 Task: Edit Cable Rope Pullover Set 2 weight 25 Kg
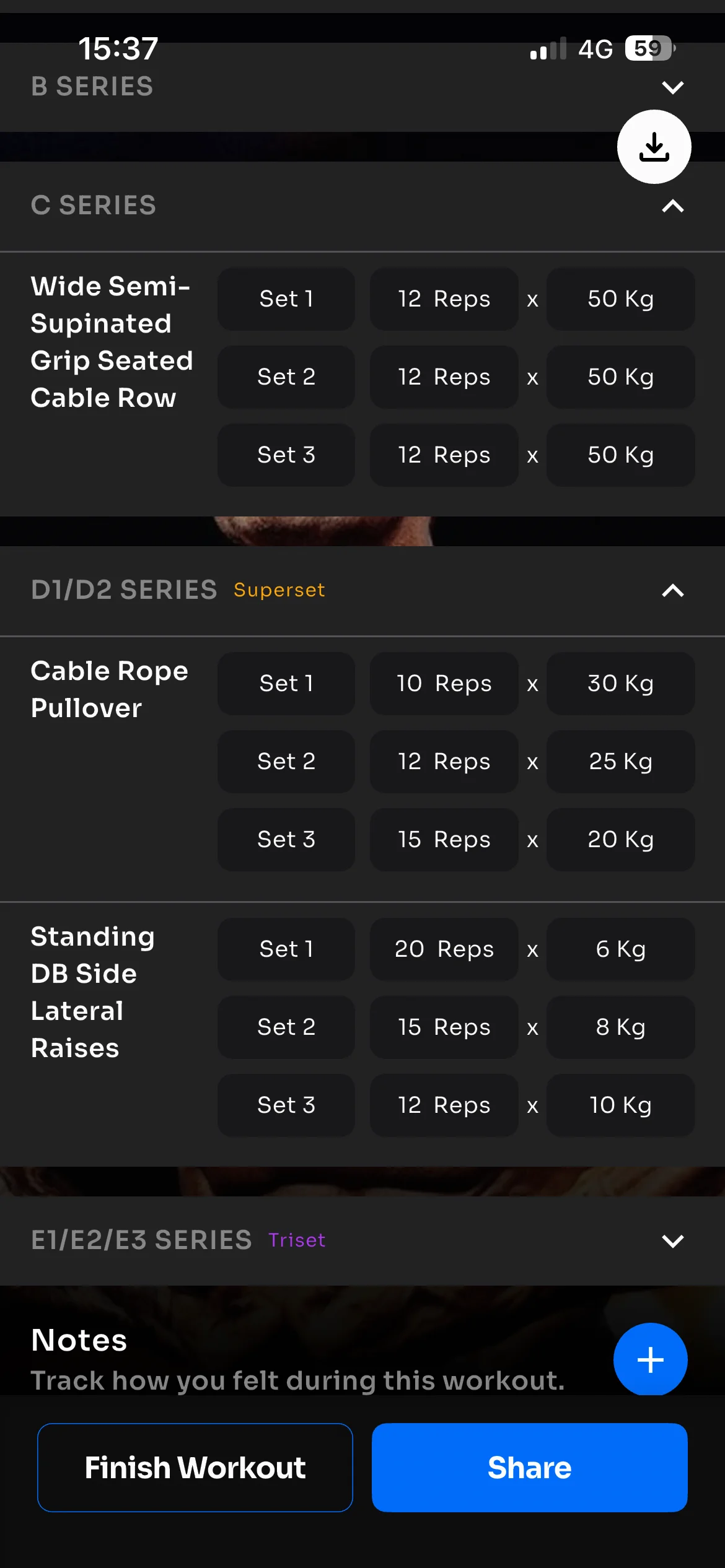click(x=620, y=762)
